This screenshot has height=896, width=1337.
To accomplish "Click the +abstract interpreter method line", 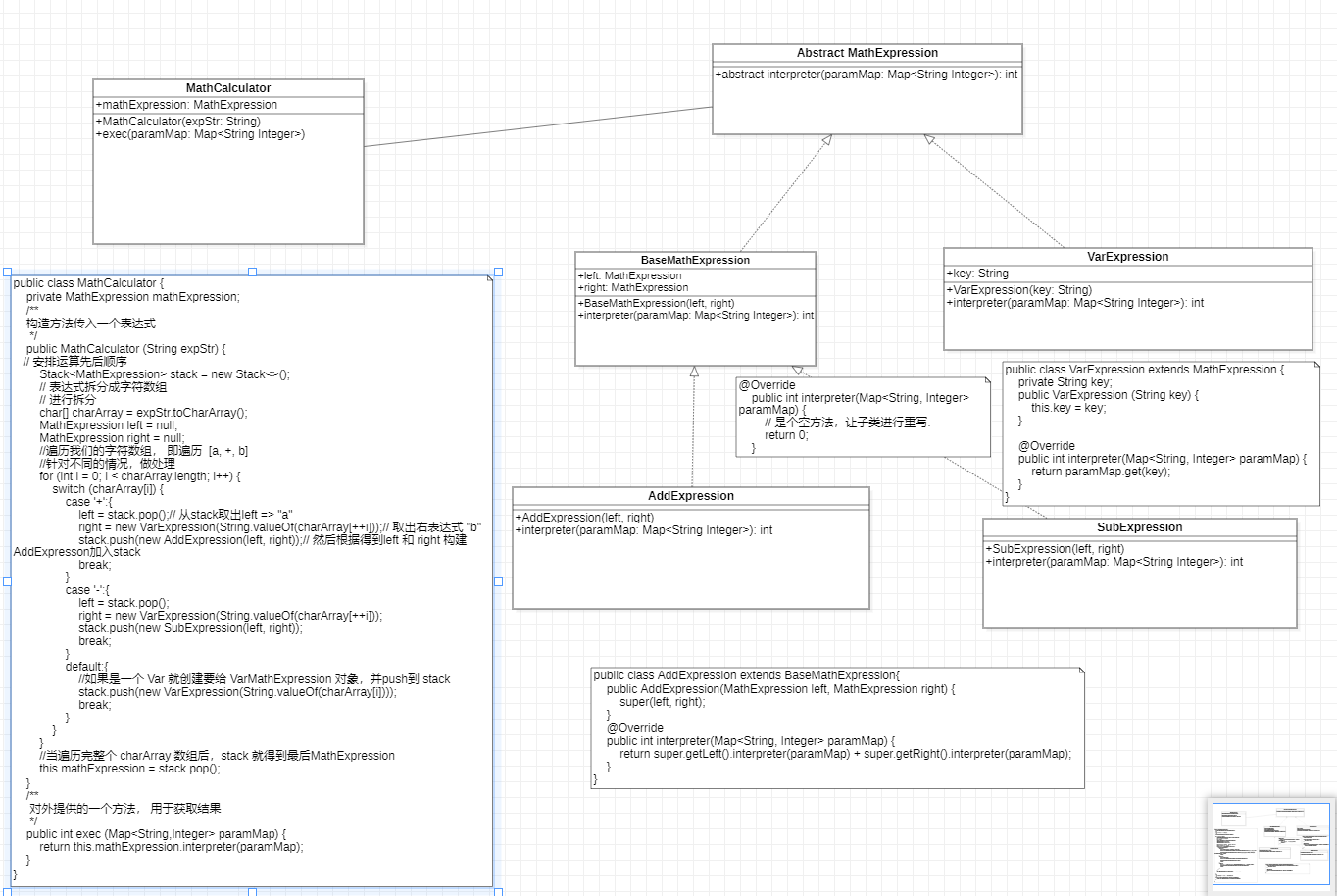I will 867,75.
